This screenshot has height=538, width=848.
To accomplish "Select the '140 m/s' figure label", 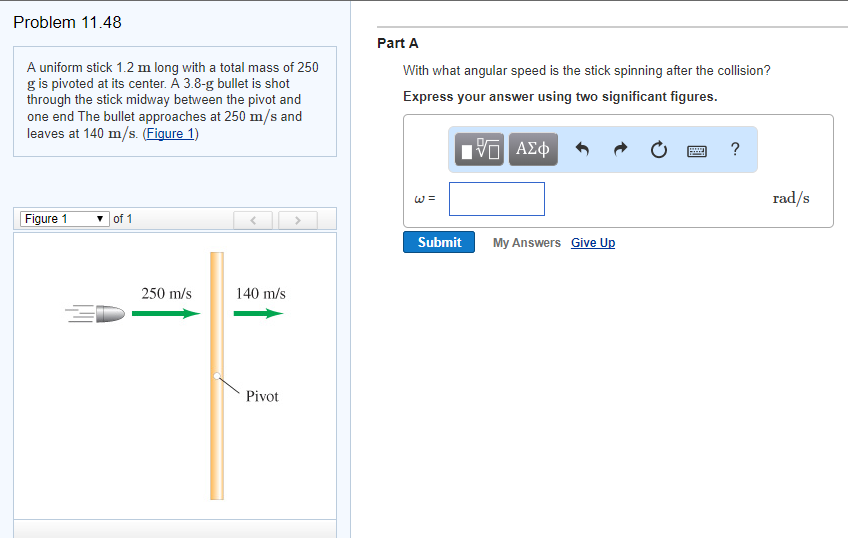I will coord(261,294).
